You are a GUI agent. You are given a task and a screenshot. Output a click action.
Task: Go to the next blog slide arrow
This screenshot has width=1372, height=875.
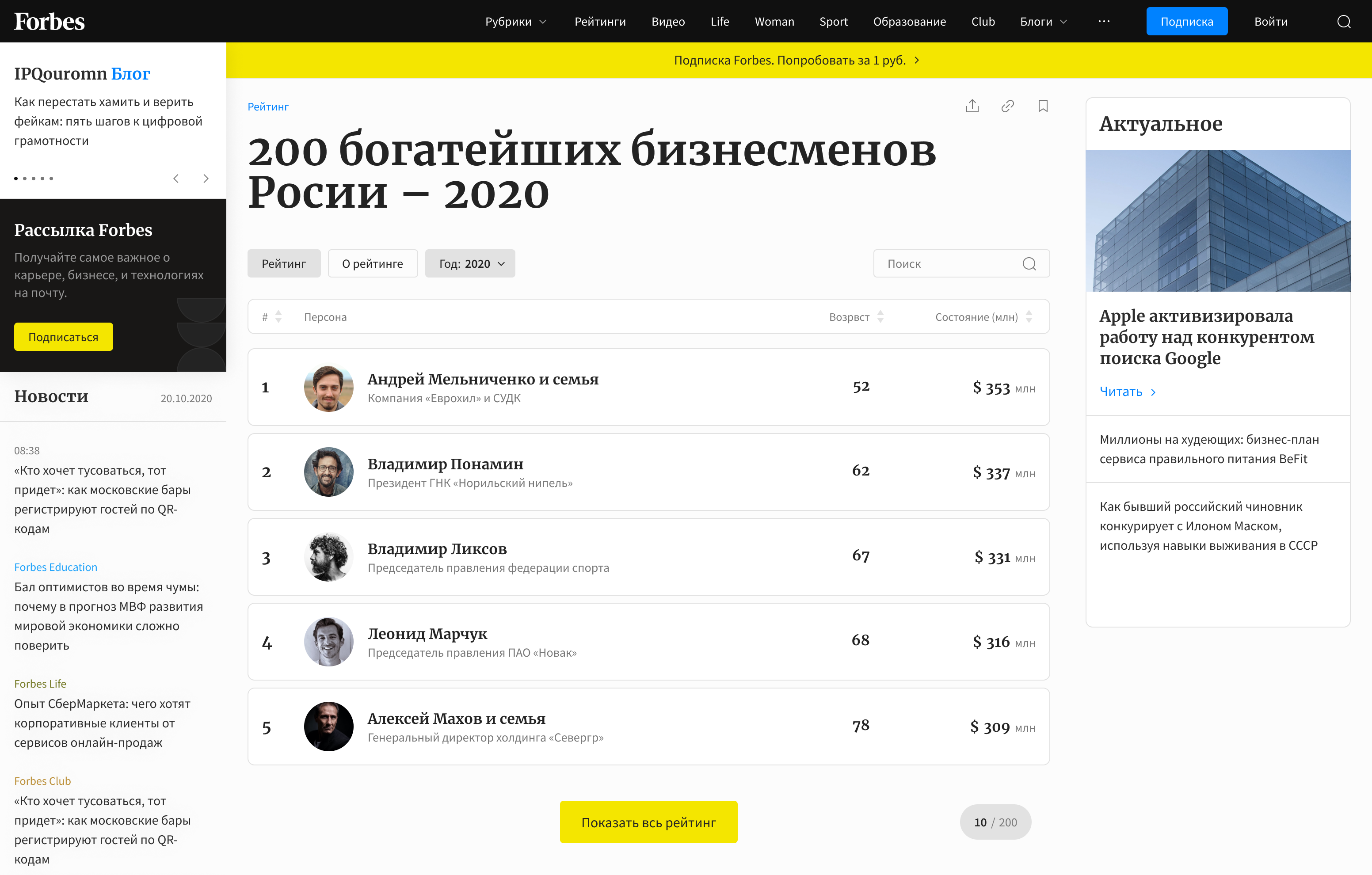click(x=206, y=178)
